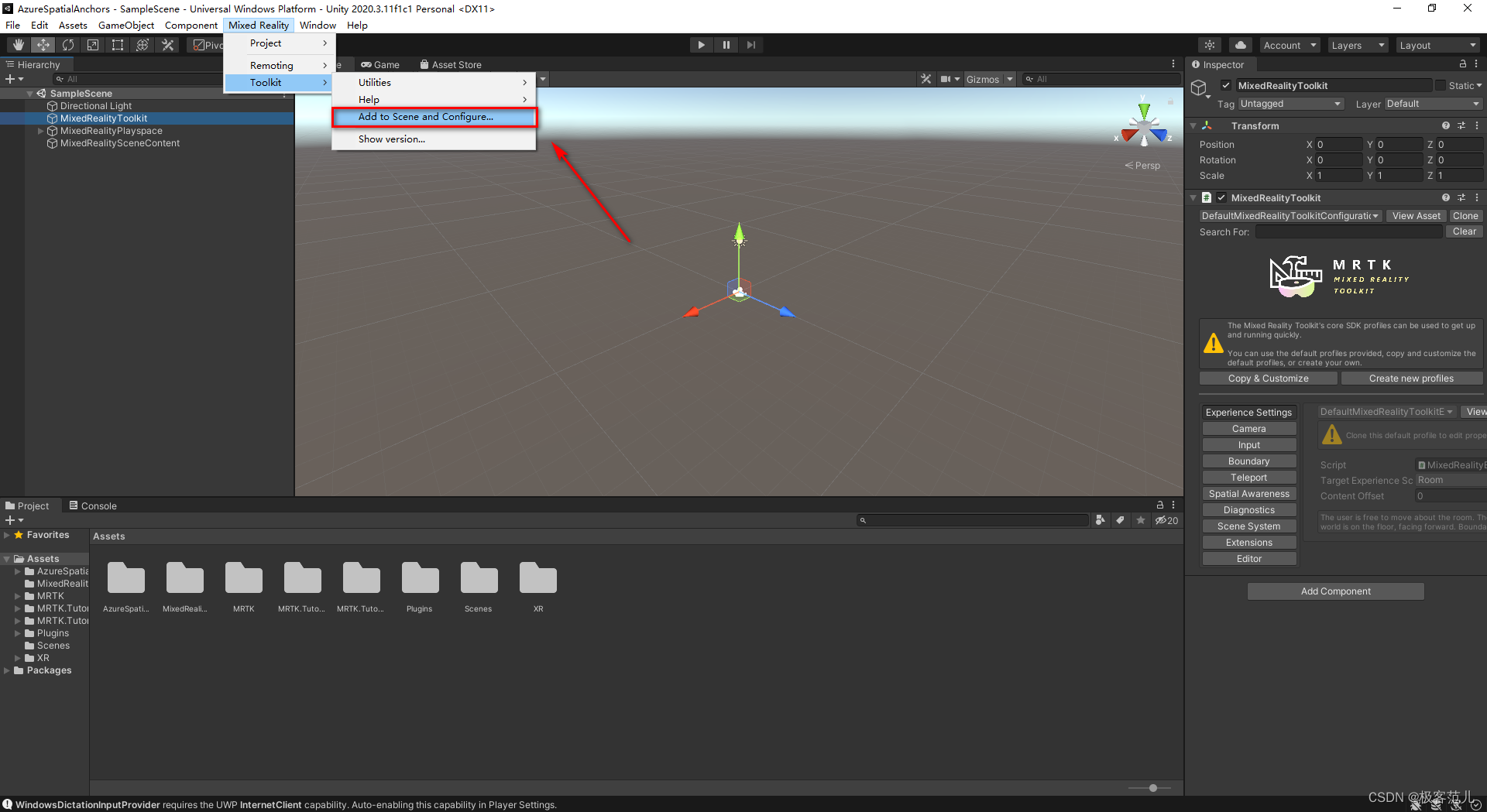Click the Clone button
The height and width of the screenshot is (812, 1487).
[x=1465, y=216]
